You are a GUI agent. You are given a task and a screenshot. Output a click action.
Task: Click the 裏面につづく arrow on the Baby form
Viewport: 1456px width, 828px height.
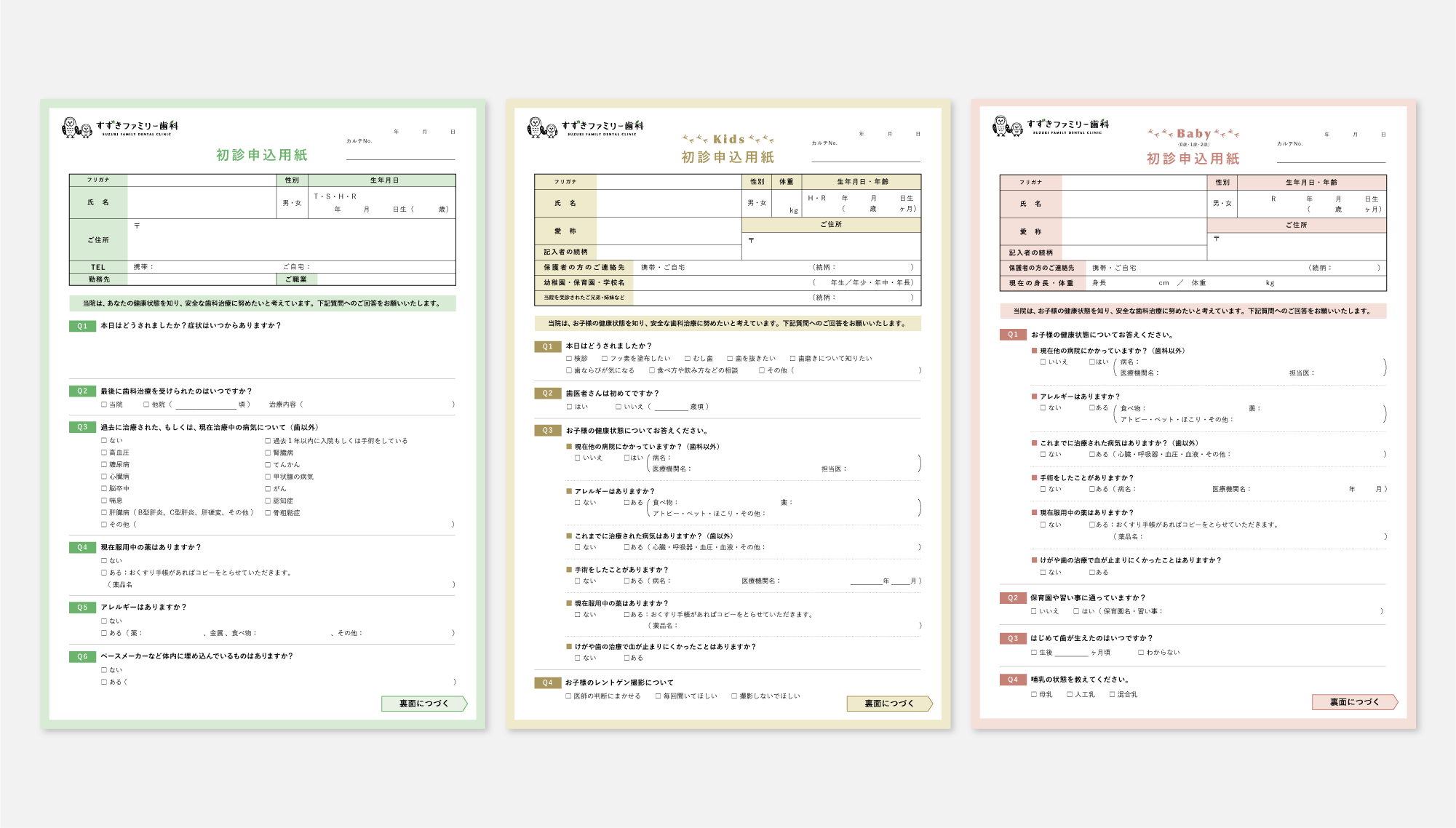coord(1355,702)
